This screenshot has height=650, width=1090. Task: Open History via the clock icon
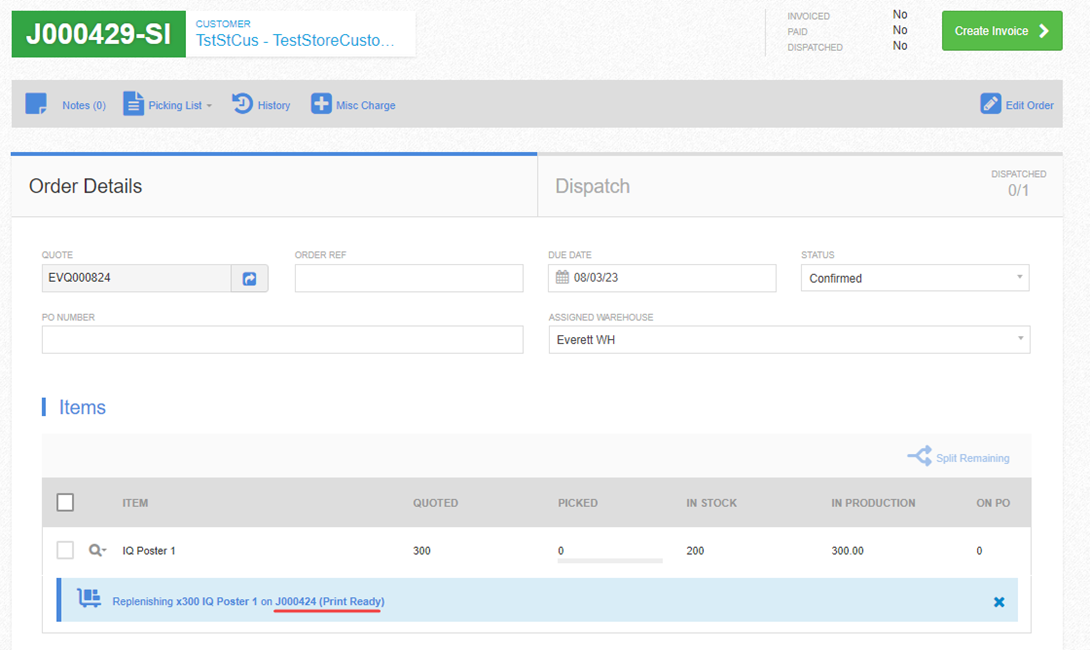(x=242, y=104)
